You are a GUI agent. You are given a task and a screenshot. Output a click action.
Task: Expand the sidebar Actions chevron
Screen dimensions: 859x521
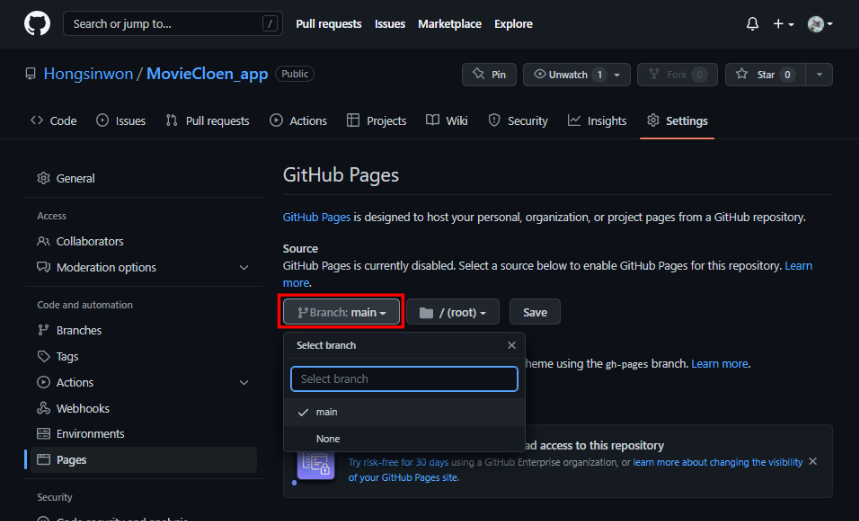pos(244,382)
